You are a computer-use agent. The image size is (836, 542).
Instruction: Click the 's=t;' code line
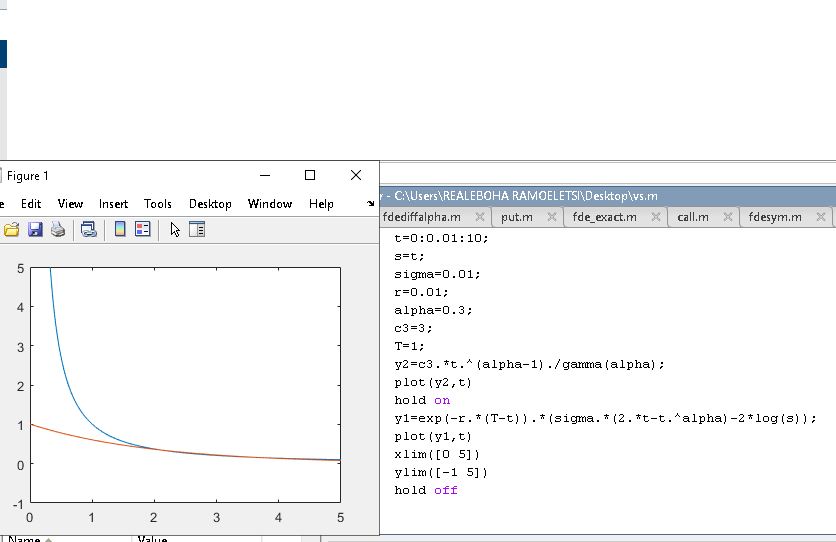point(409,256)
